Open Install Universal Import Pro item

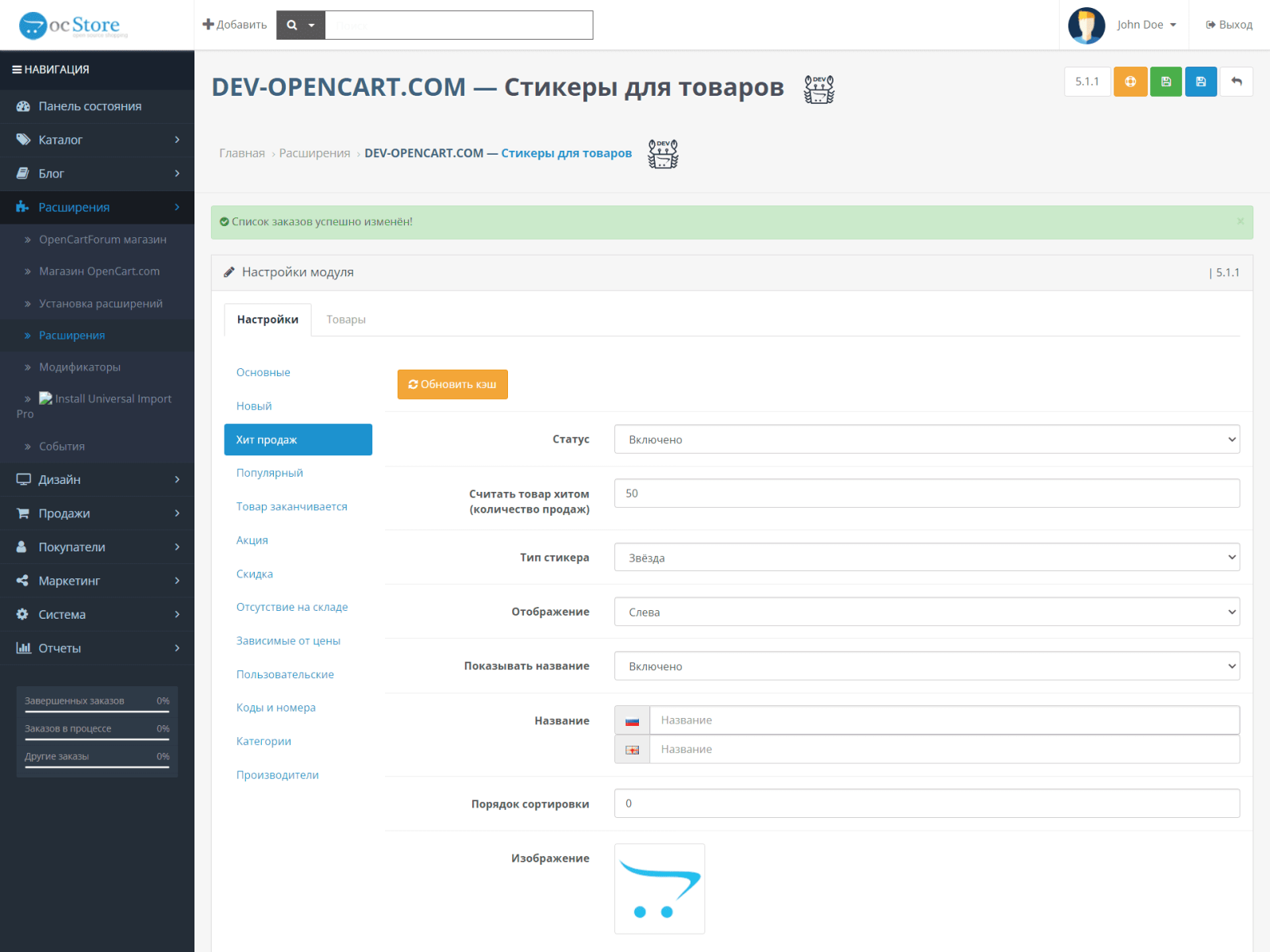click(x=97, y=406)
